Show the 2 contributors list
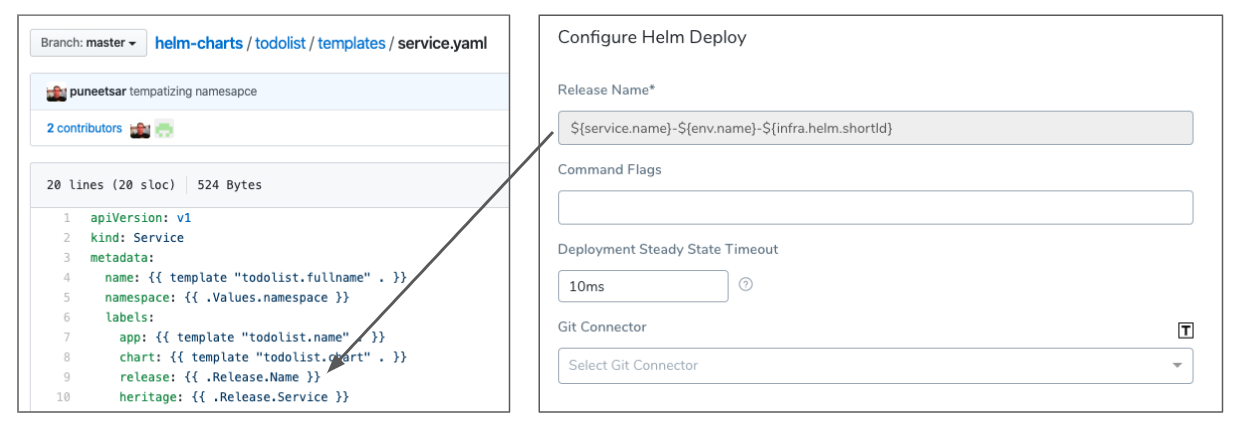Image resolution: width=1239 pixels, height=428 pixels. (84, 129)
